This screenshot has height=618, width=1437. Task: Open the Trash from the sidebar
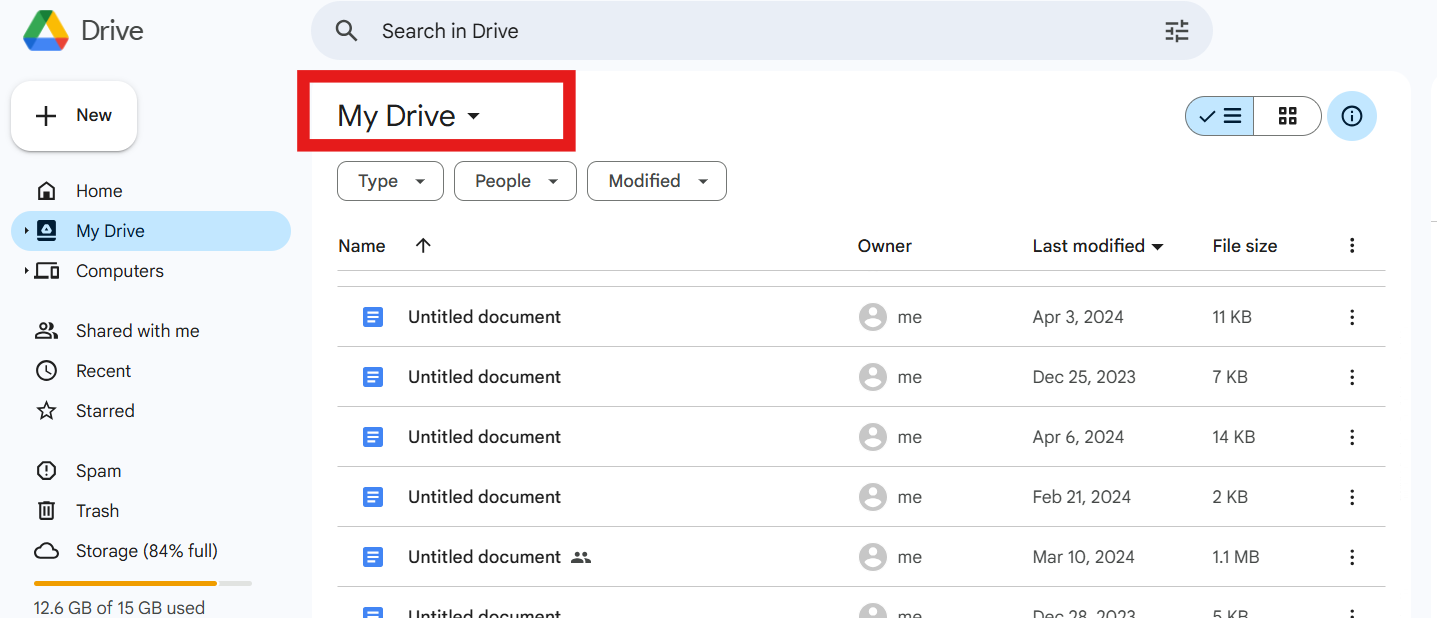tap(97, 510)
